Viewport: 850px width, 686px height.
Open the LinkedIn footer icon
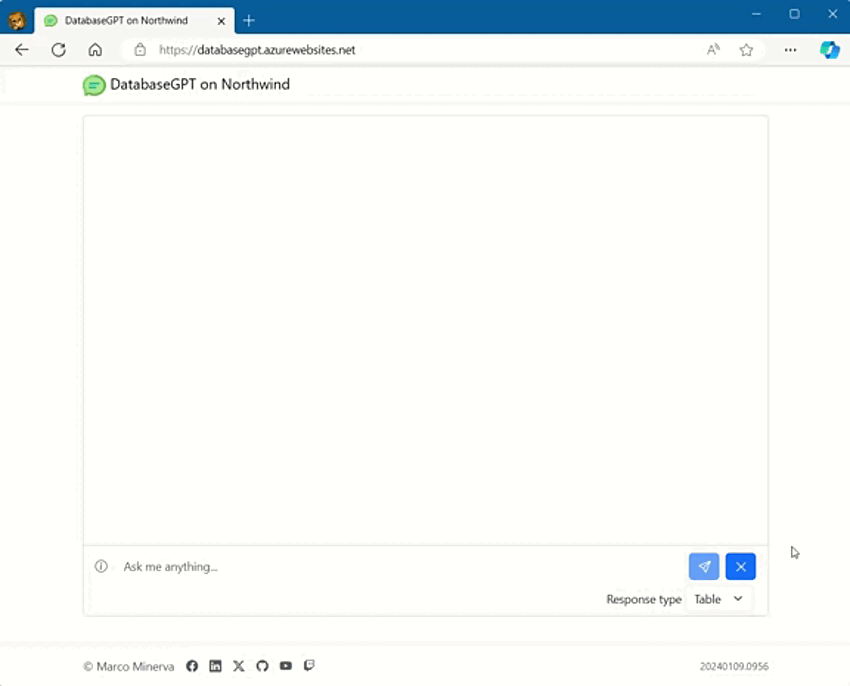click(215, 665)
